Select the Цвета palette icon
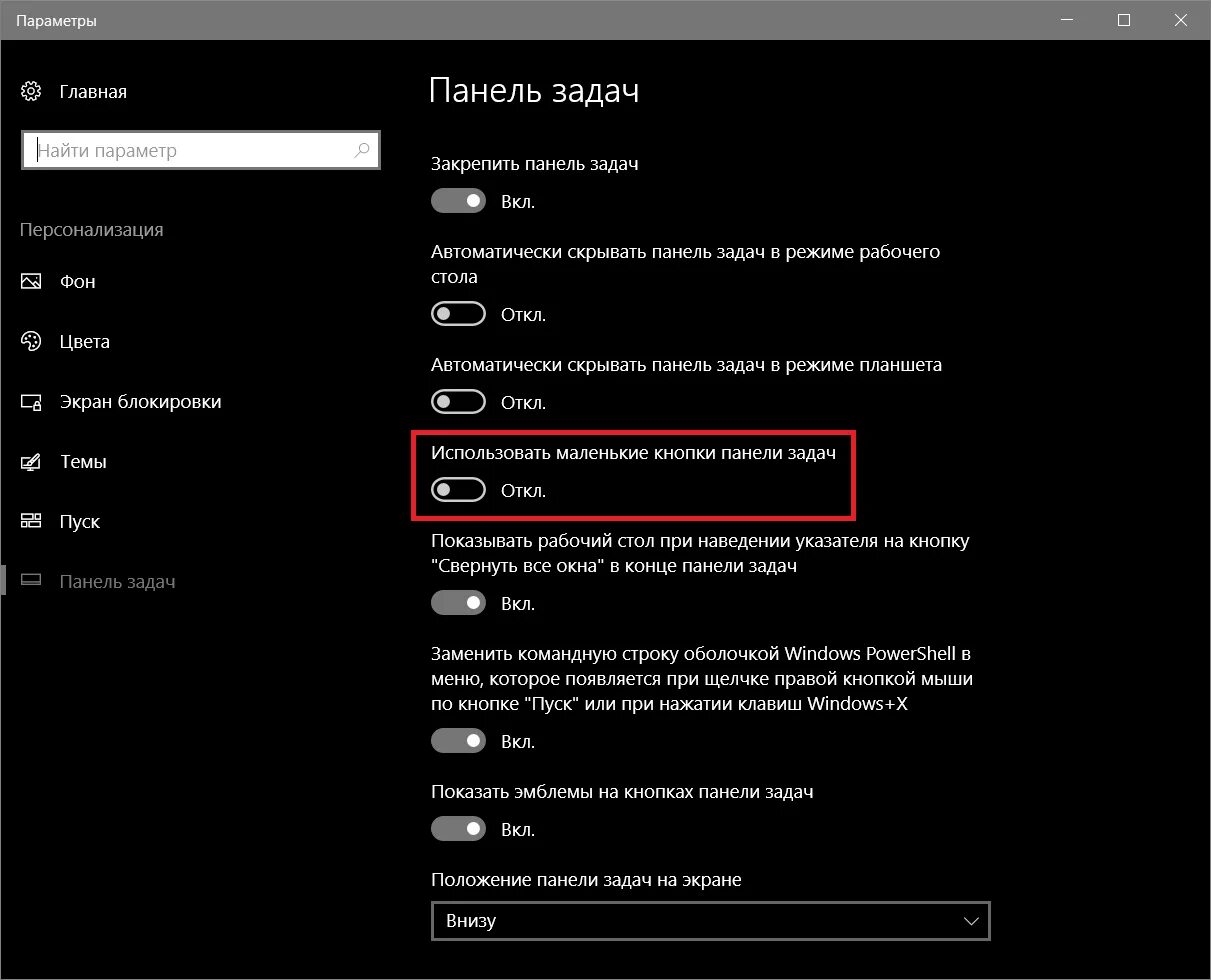The height and width of the screenshot is (980, 1211). pos(31,342)
